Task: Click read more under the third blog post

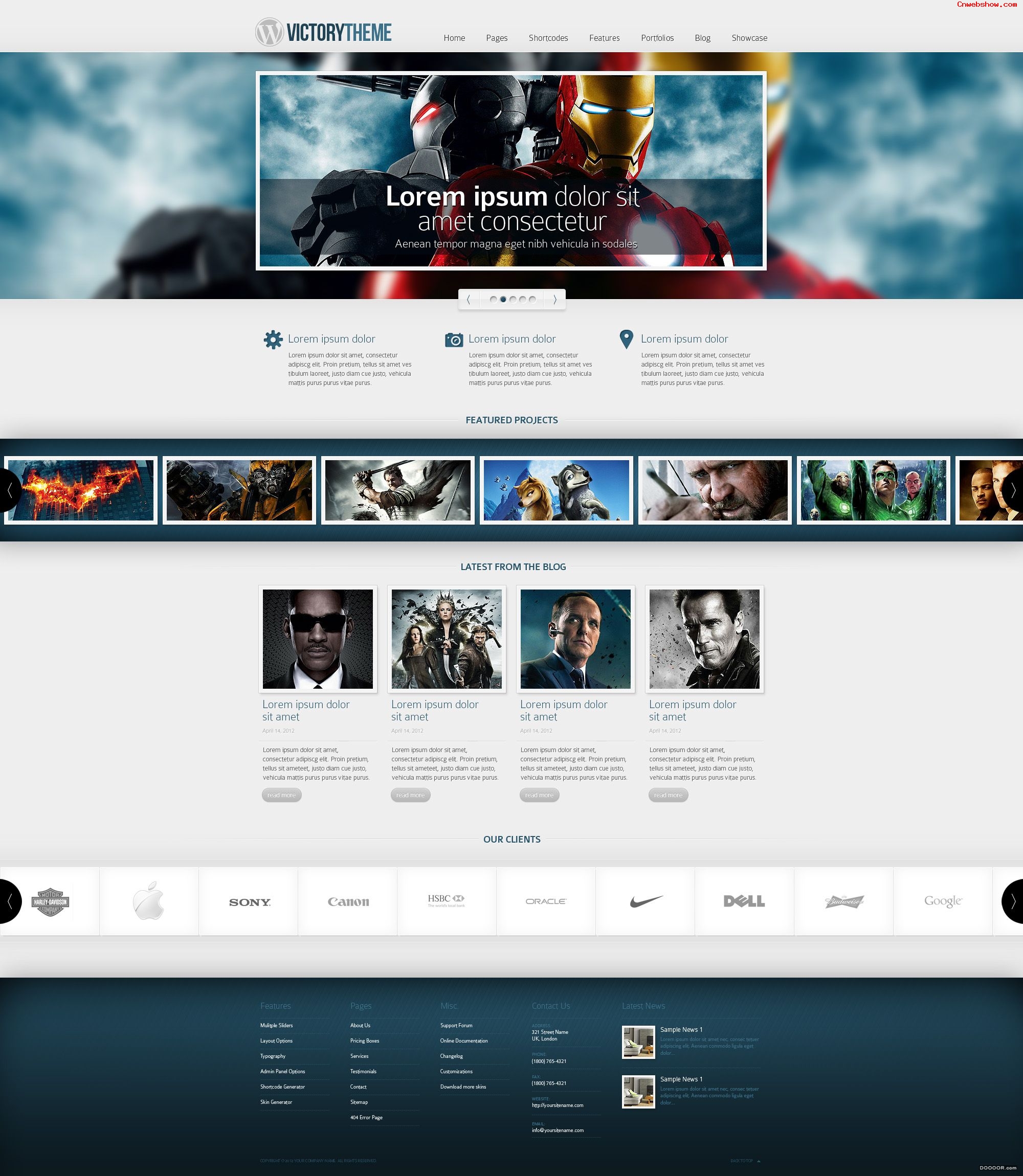Action: point(540,795)
